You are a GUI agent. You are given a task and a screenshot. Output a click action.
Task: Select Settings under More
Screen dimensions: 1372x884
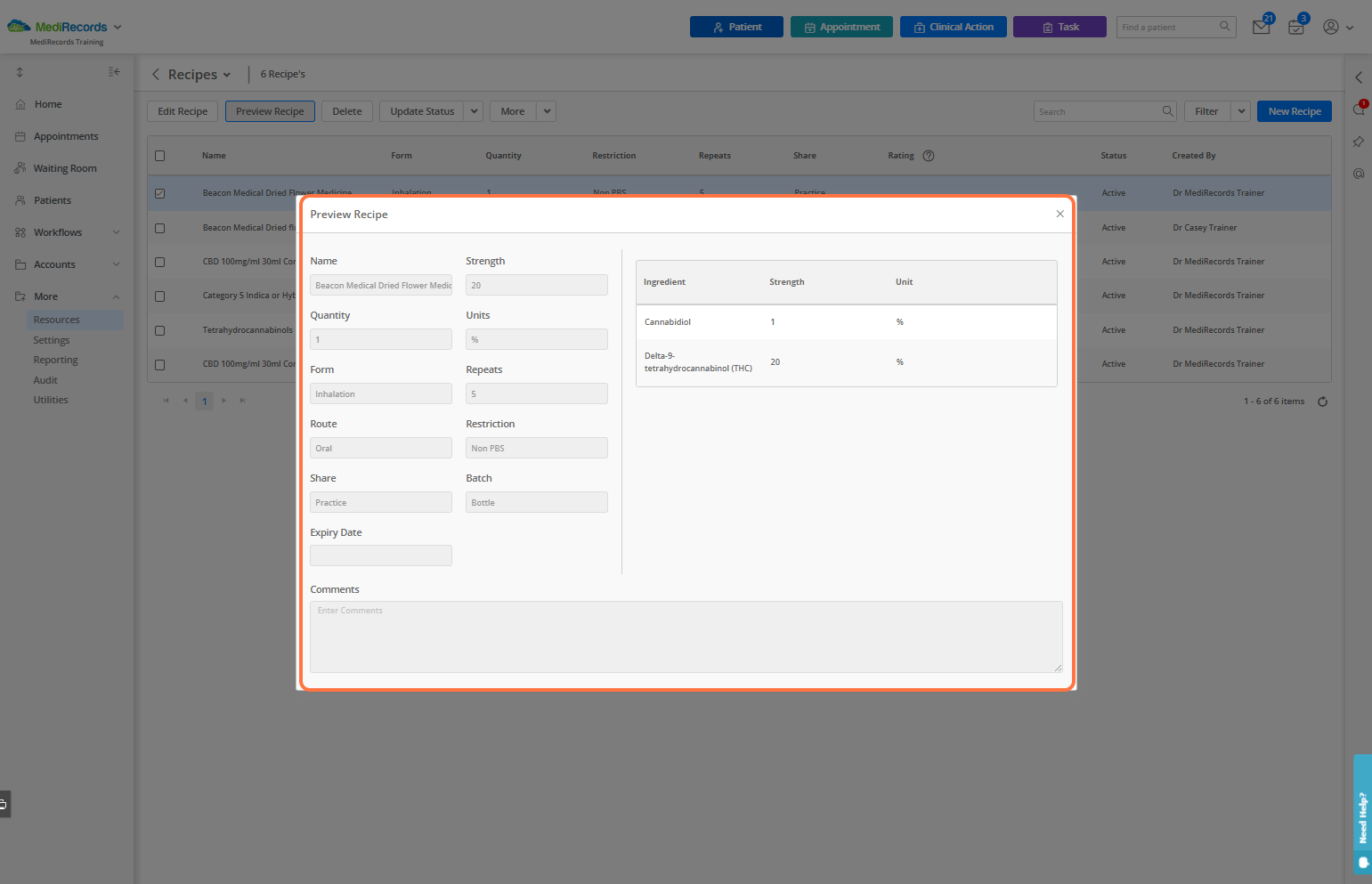(52, 340)
